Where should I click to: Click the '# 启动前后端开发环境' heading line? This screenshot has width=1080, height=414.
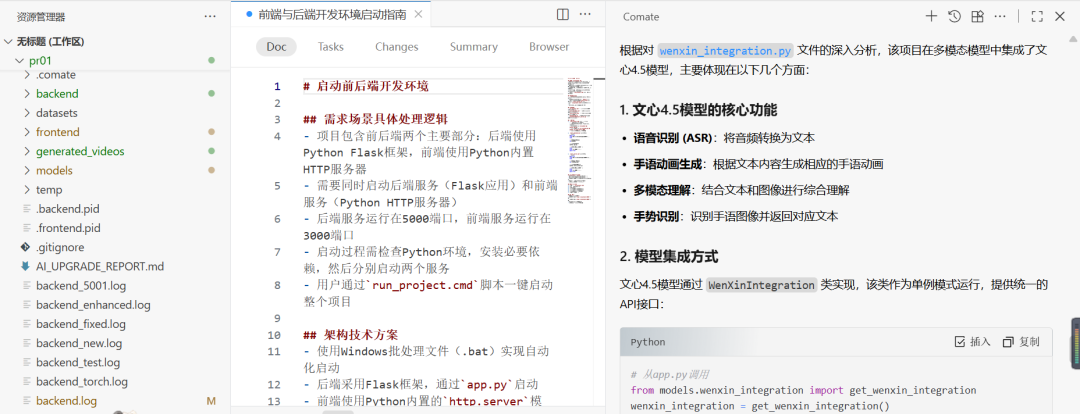pyautogui.click(x=366, y=87)
